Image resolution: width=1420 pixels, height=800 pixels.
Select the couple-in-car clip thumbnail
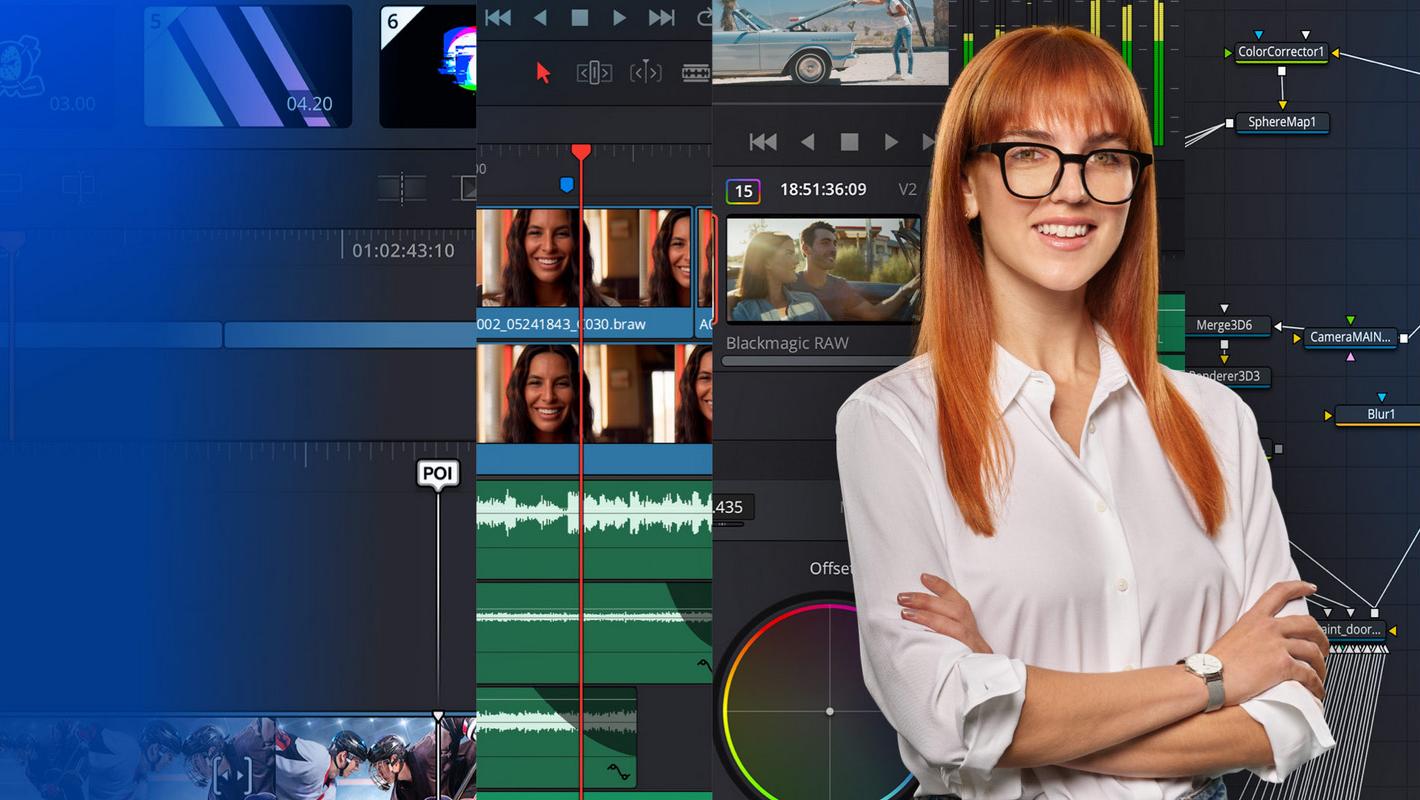(x=823, y=270)
